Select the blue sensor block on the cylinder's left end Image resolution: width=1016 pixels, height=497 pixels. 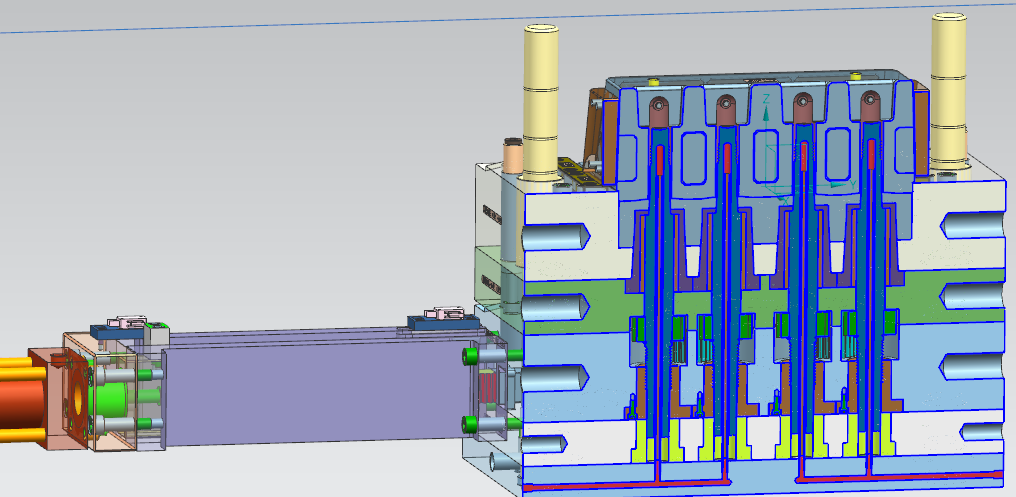click(117, 330)
